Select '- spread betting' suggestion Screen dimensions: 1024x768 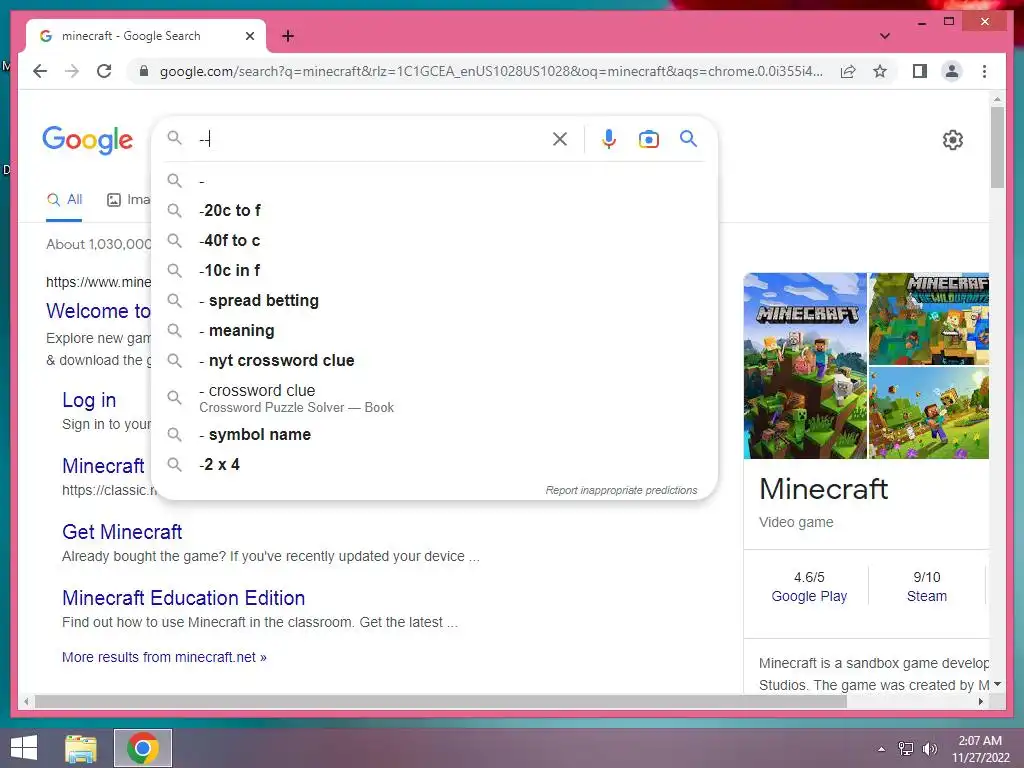click(x=434, y=300)
